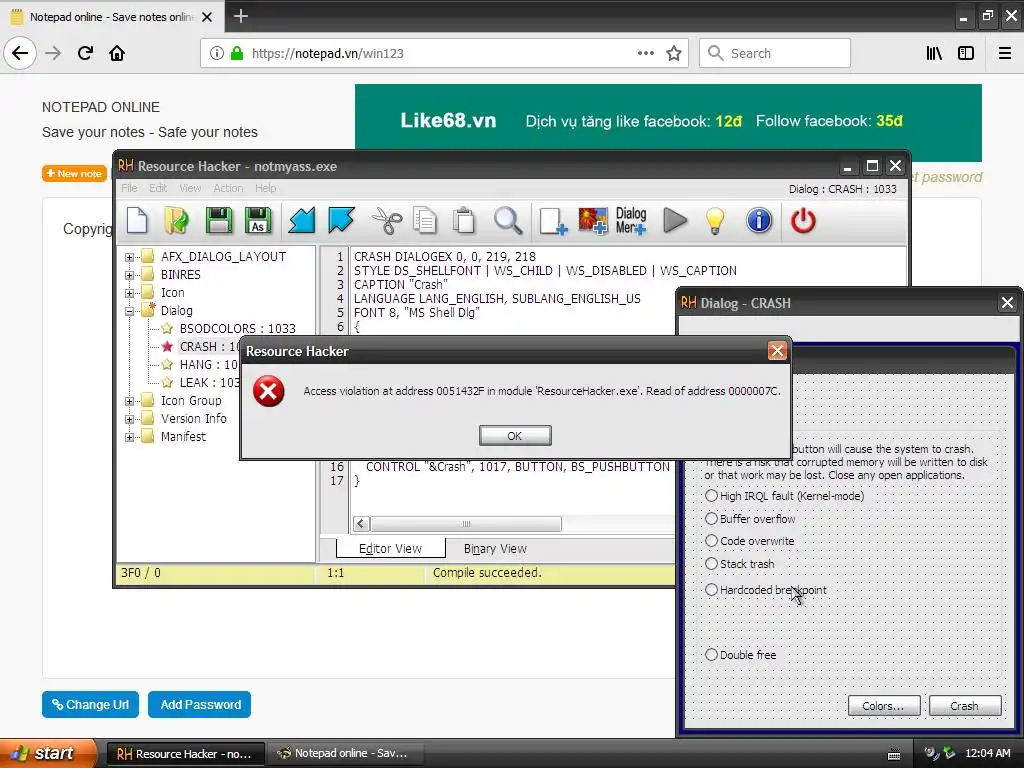Screen dimensions: 1024x768
Task: Click the Add Password button
Action: [199, 705]
